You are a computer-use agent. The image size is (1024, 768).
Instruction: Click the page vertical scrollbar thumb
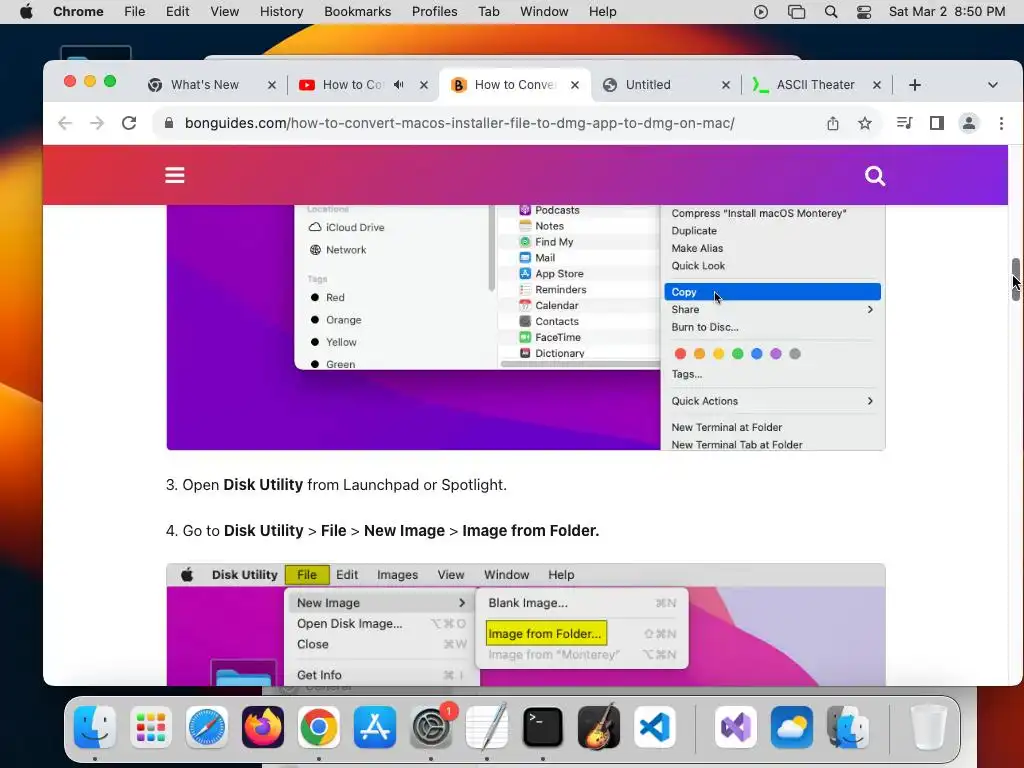pos(1016,279)
